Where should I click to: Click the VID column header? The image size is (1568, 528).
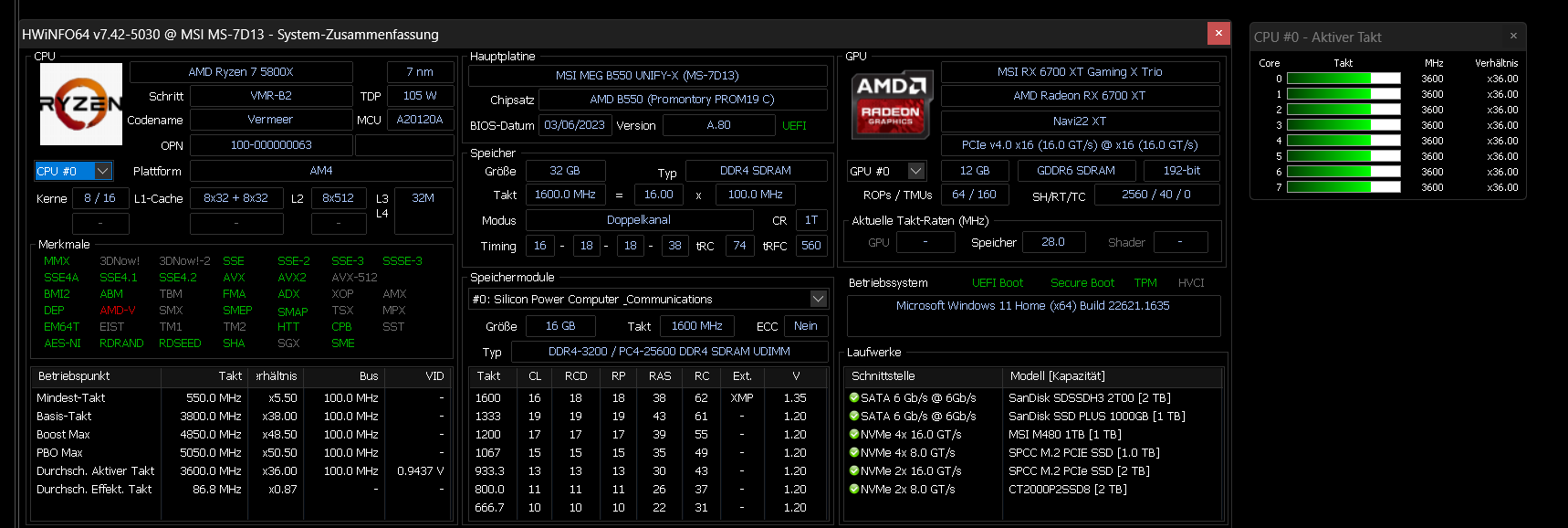pos(417,375)
